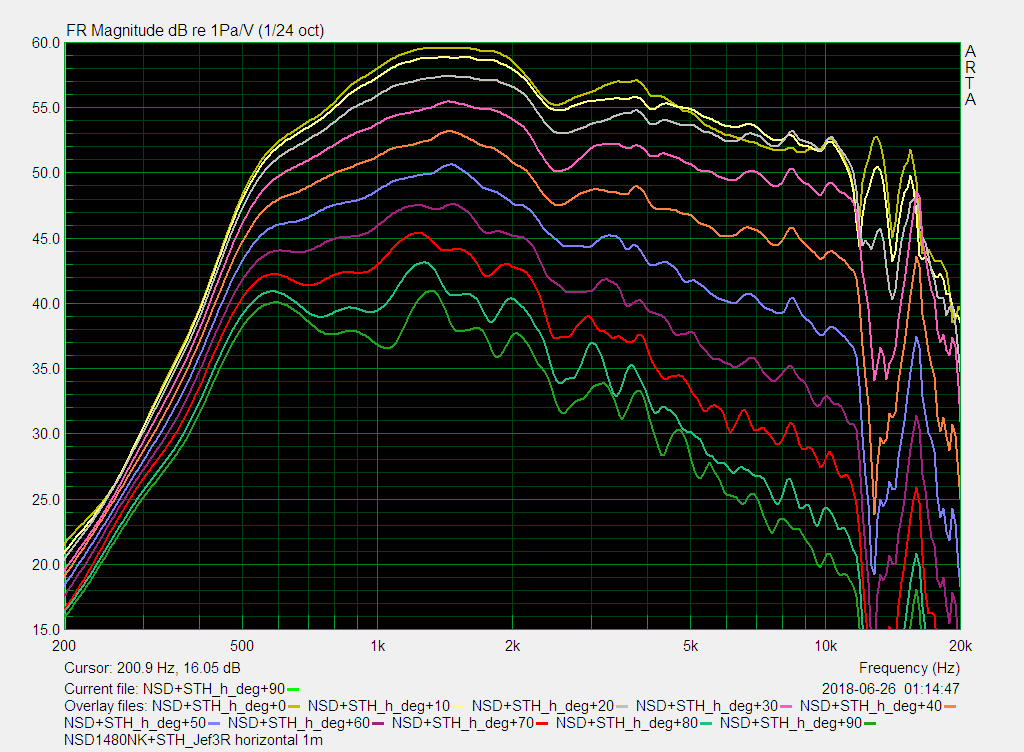Click the chart title 'FR Magnitude dB re 1Pa/V (1/24 oct)'

click(x=195, y=31)
